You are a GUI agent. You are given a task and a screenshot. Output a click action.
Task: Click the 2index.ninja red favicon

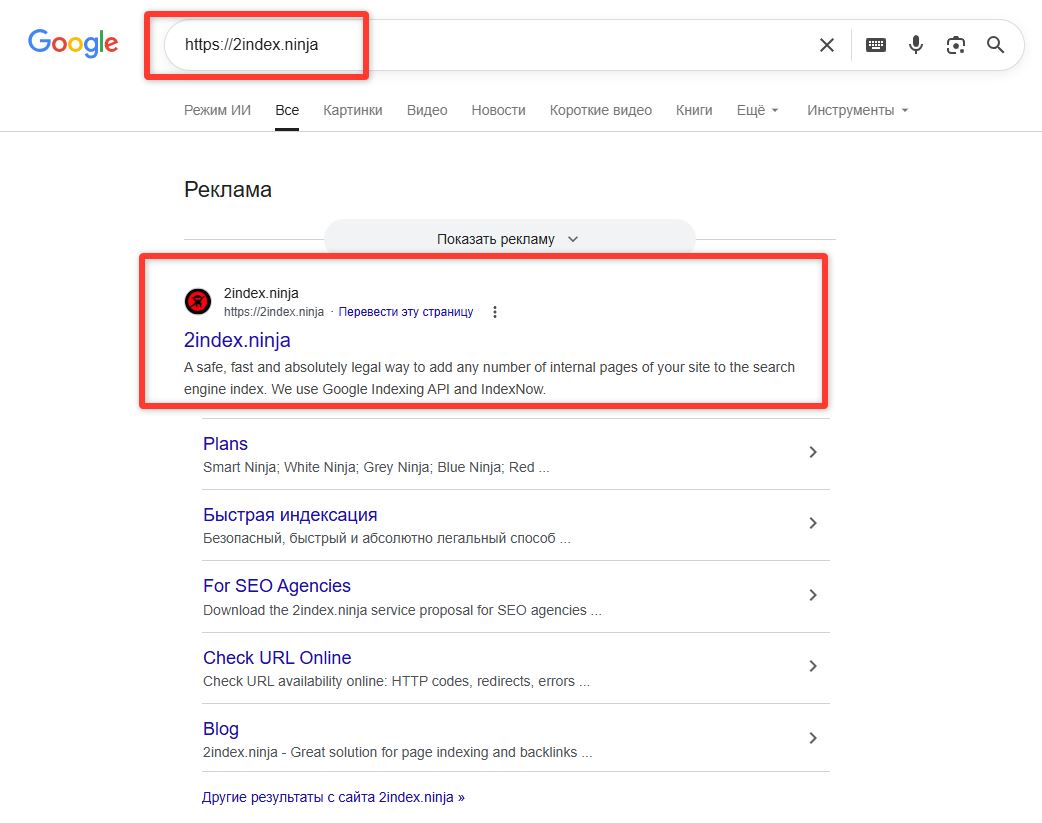click(198, 301)
